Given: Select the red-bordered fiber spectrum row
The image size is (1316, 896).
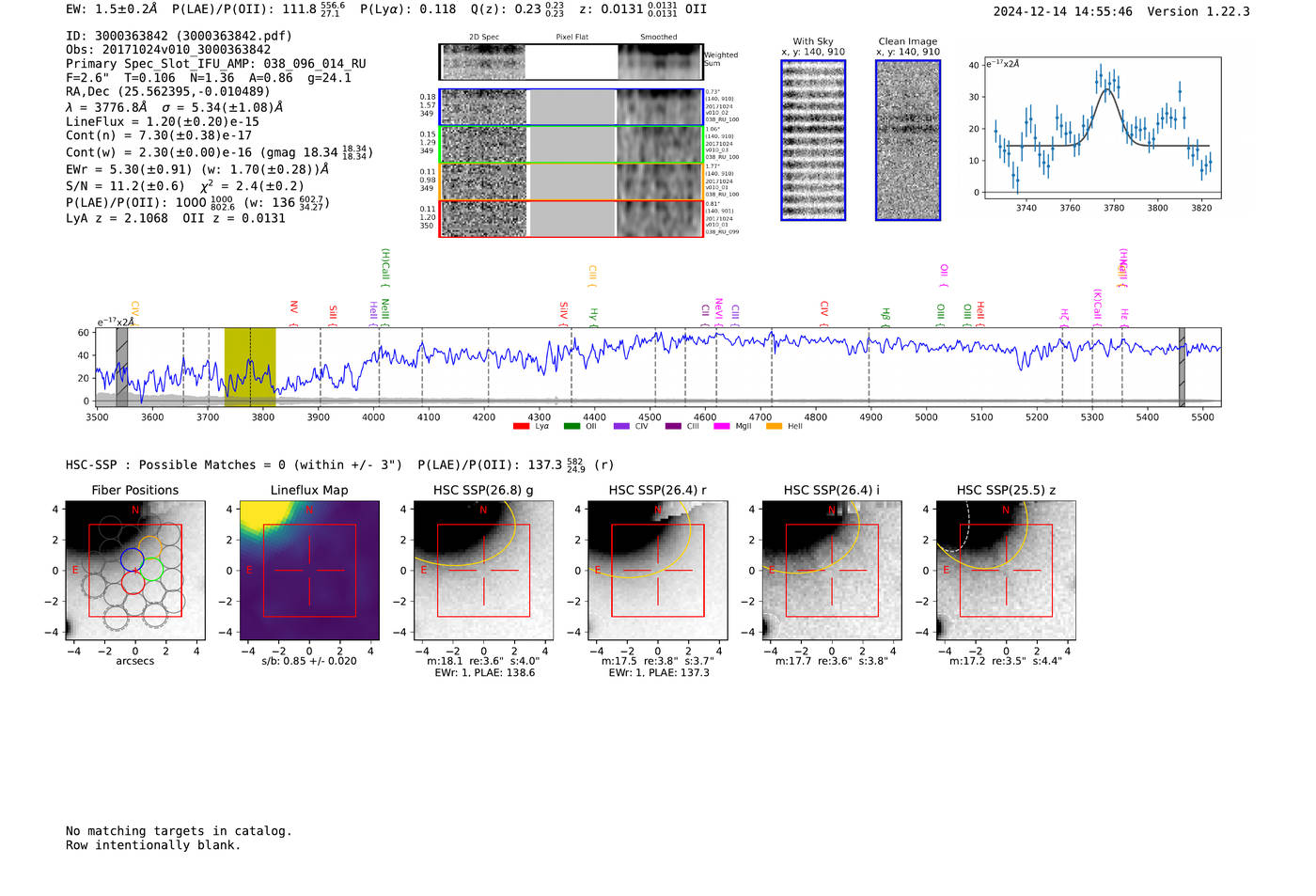Looking at the screenshot, I should (571, 218).
